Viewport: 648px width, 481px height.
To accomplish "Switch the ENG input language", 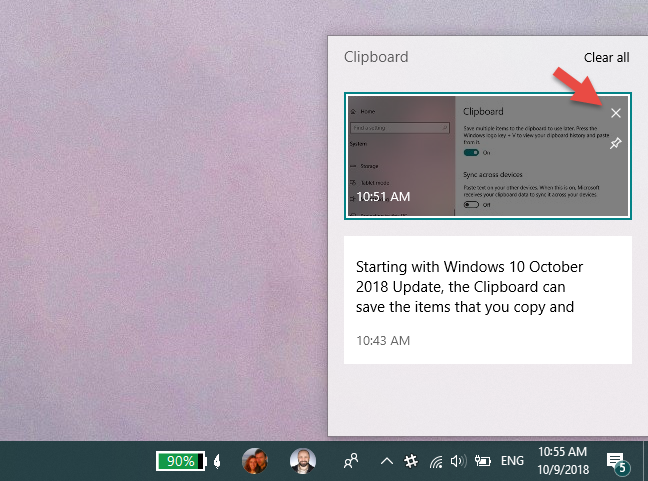I will pyautogui.click(x=512, y=461).
